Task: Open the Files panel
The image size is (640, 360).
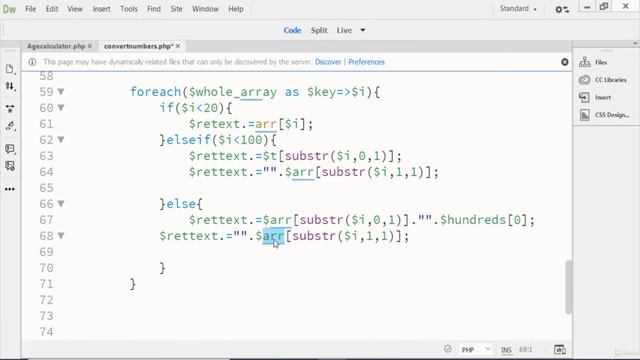Action: point(593,62)
